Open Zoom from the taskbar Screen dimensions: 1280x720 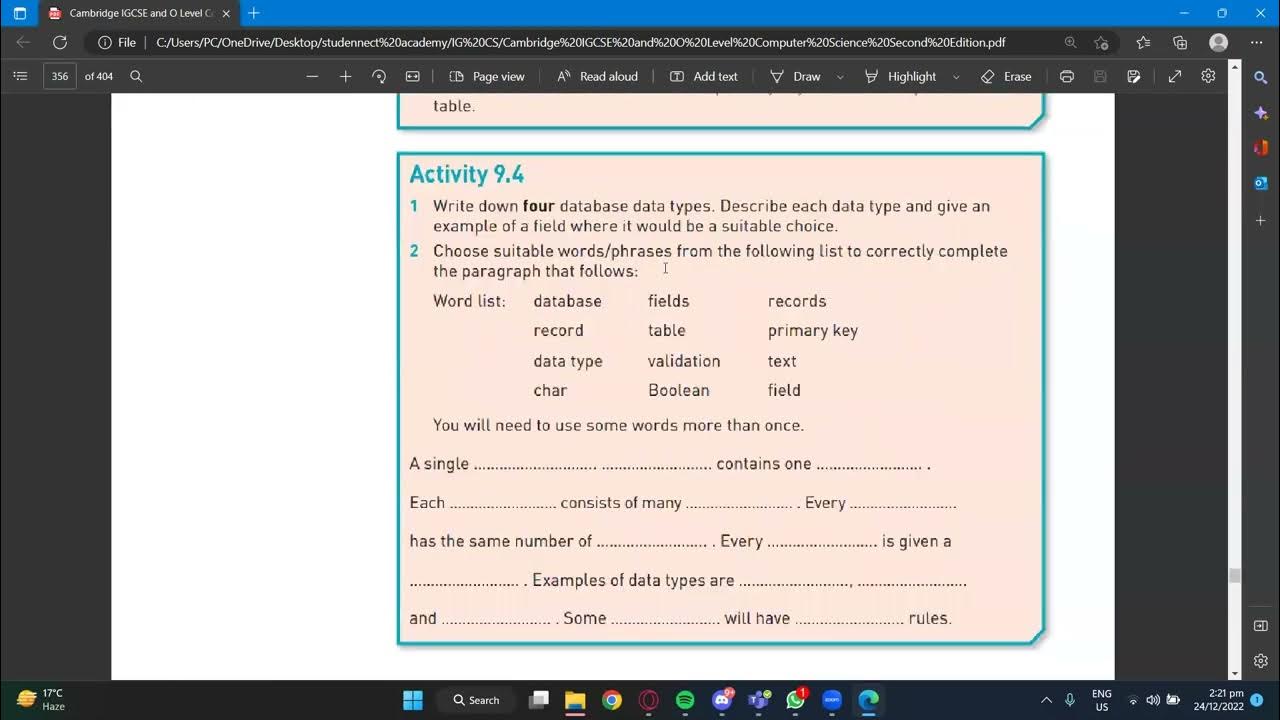(832, 700)
